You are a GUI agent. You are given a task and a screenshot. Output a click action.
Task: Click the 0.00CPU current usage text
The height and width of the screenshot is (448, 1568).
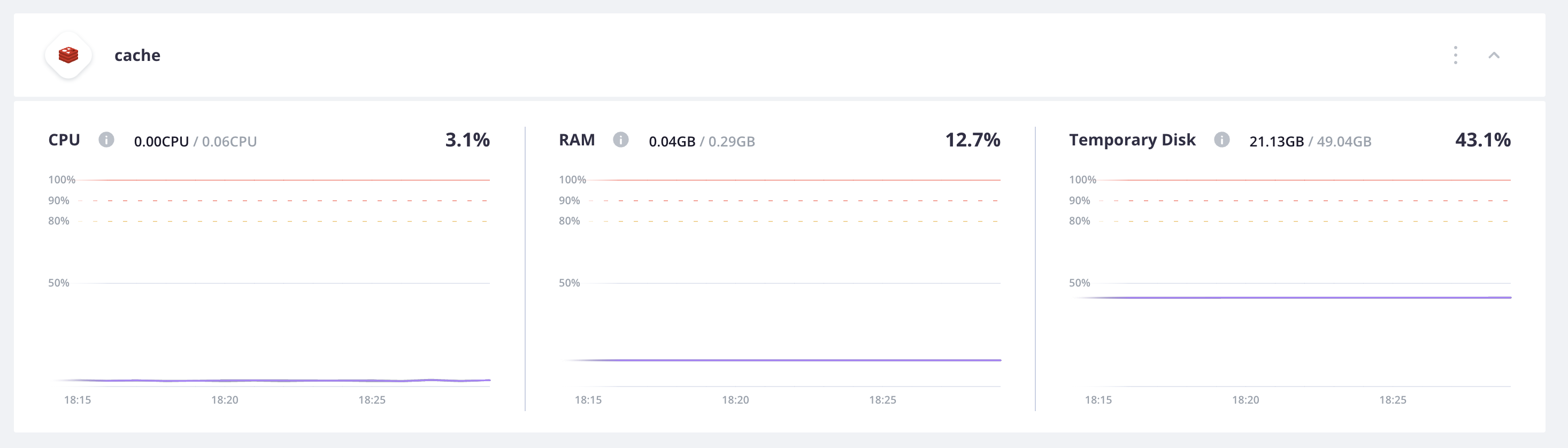click(x=162, y=142)
